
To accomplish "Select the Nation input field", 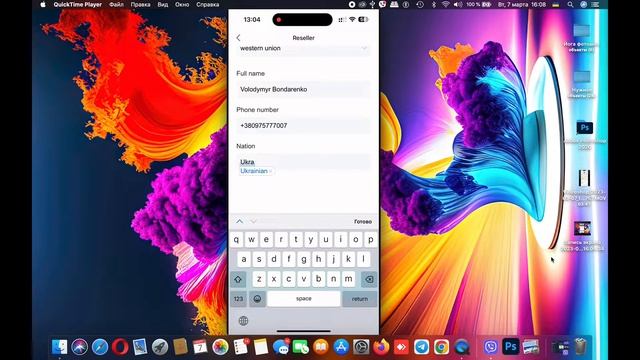I will [303, 162].
